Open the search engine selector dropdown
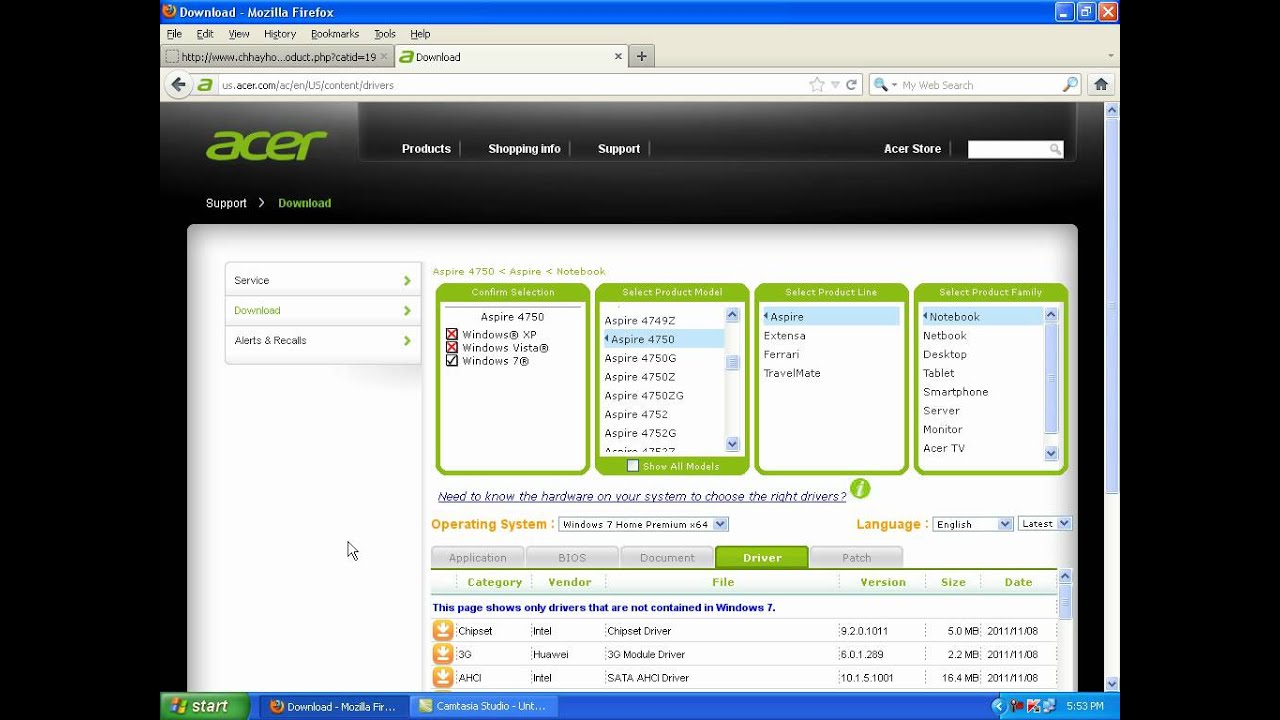Screen dimensions: 1280x720 [886, 85]
